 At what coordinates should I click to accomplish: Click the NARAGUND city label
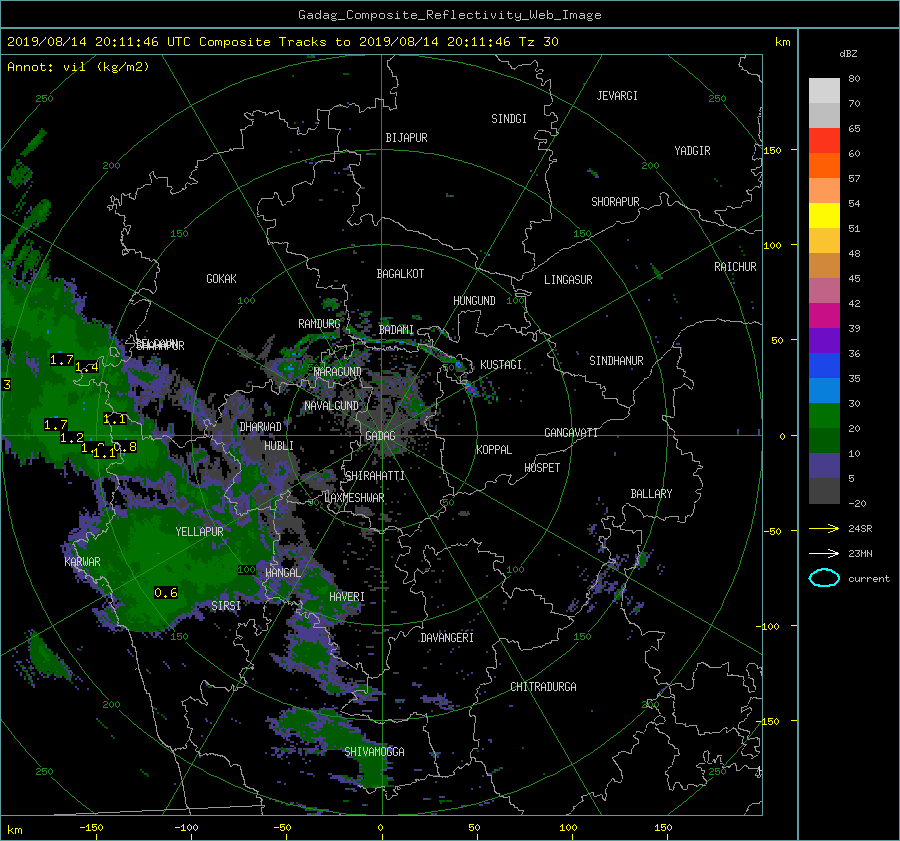pos(338,372)
